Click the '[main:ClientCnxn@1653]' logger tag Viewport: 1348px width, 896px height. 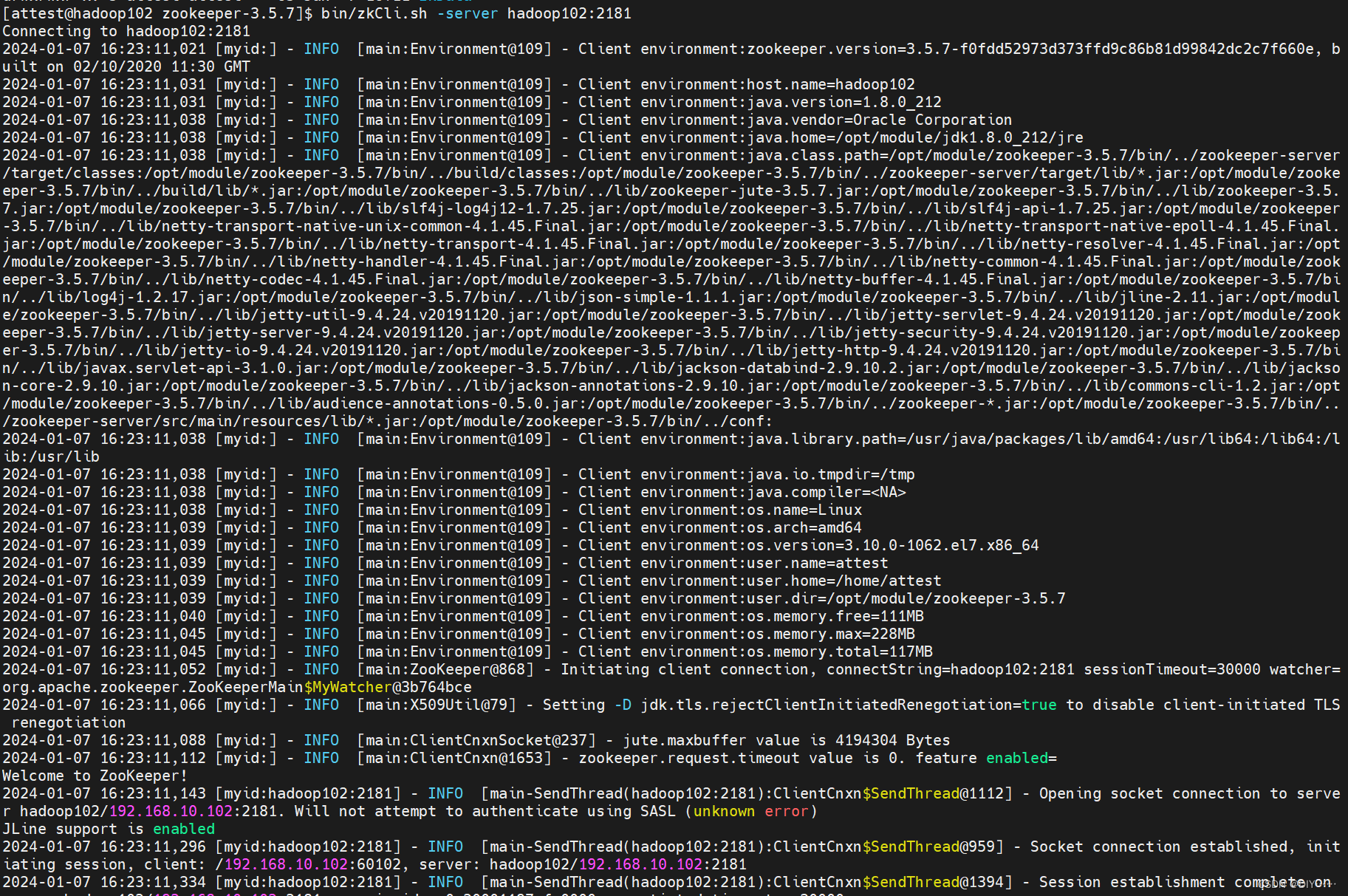point(454,758)
